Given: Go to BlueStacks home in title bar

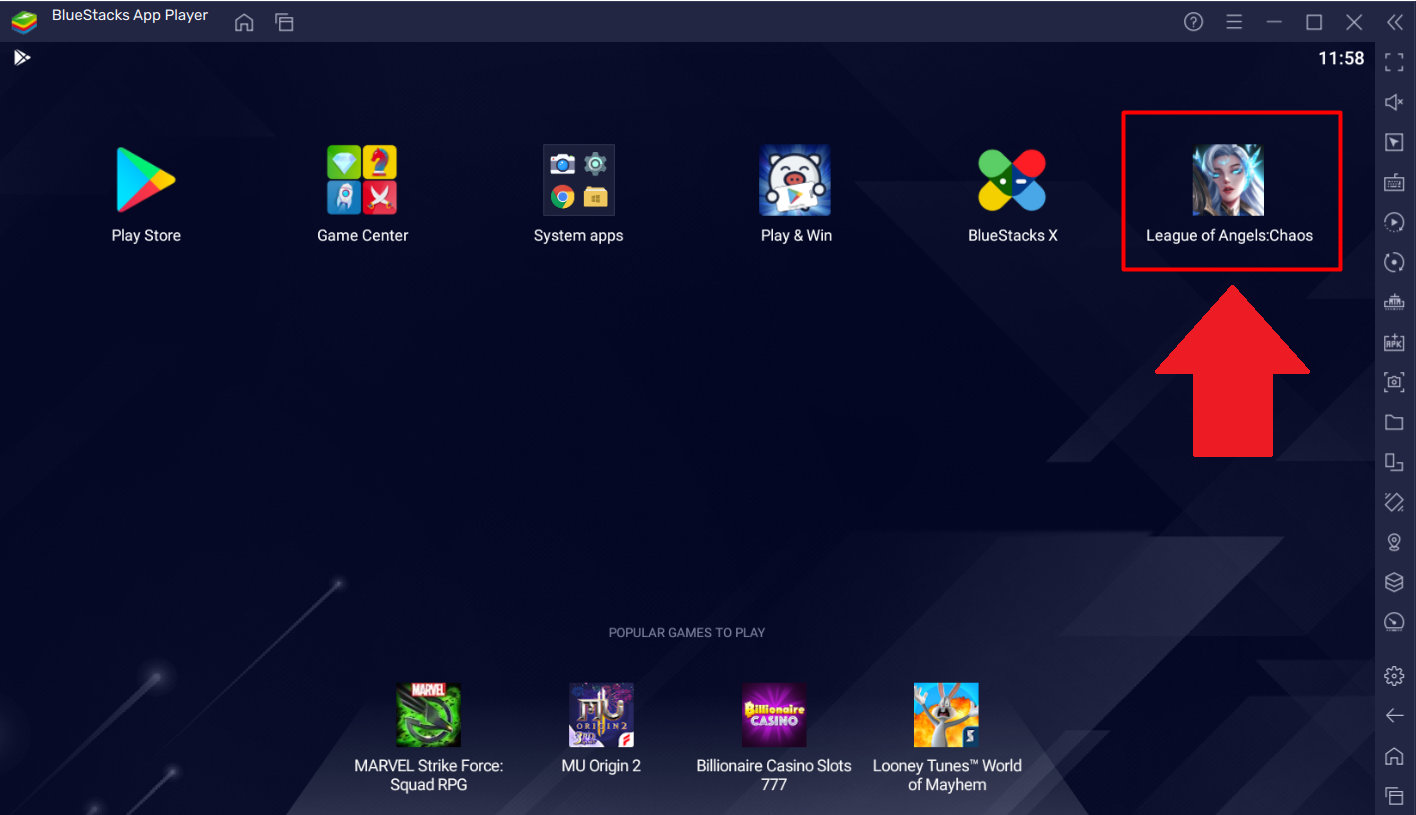Looking at the screenshot, I should coord(244,22).
